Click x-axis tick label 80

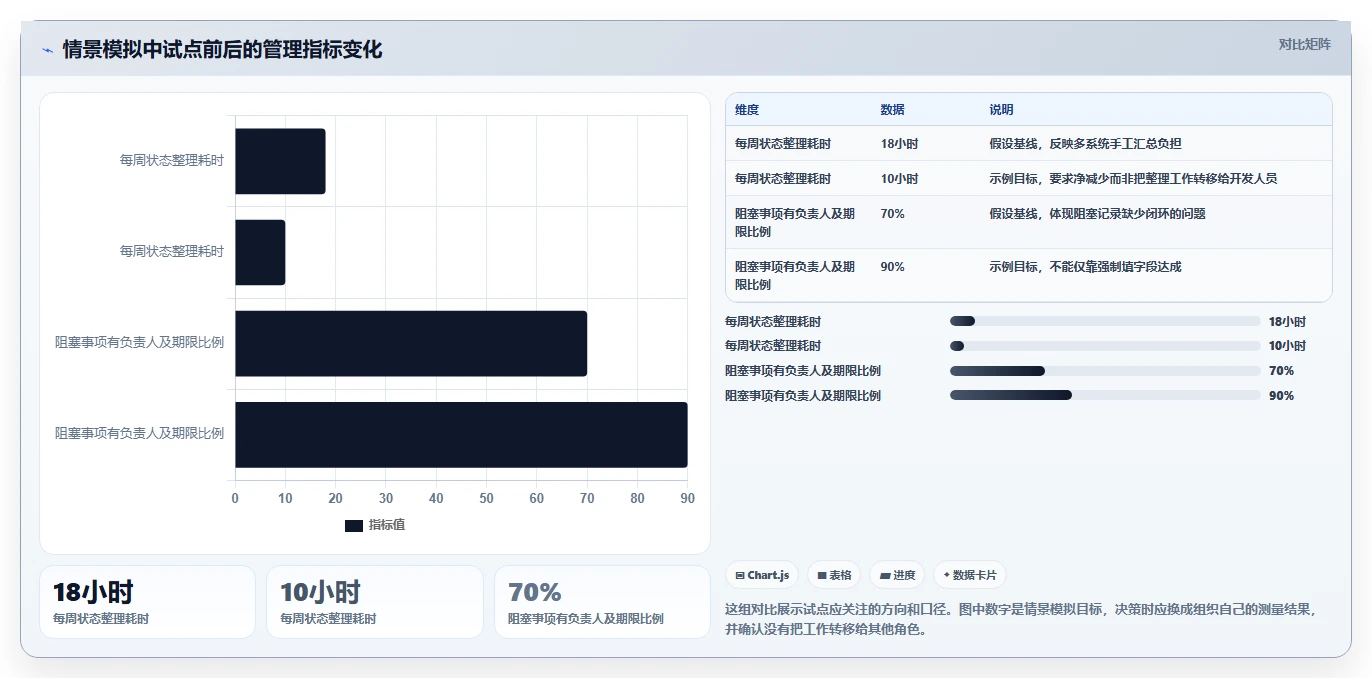pyautogui.click(x=637, y=498)
